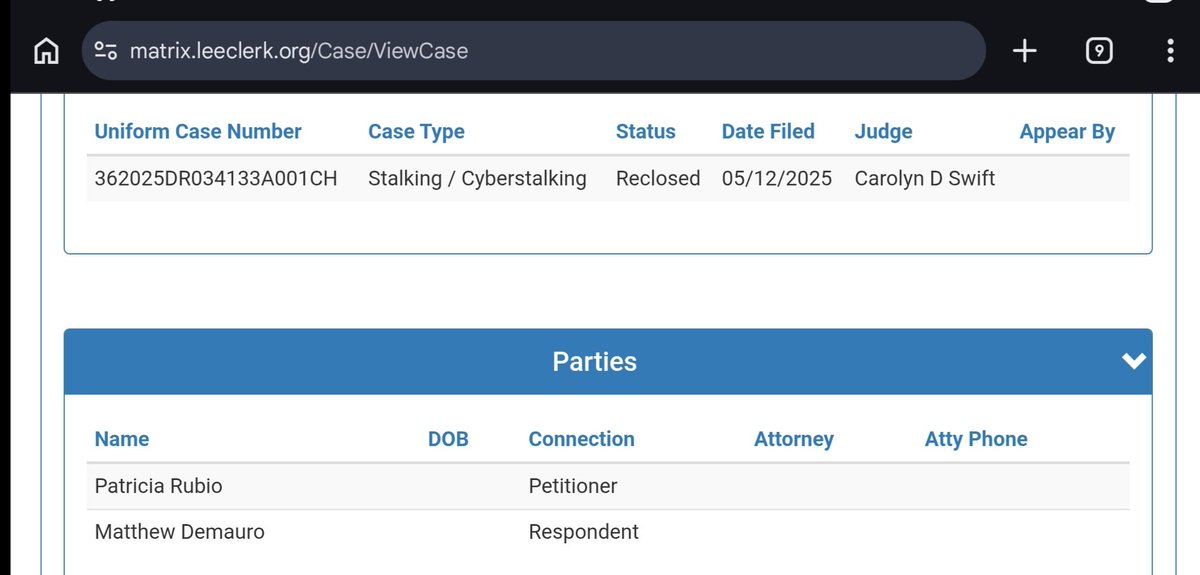Click the Matthew Demauro name cell
This screenshot has width=1200, height=575.
[x=179, y=532]
